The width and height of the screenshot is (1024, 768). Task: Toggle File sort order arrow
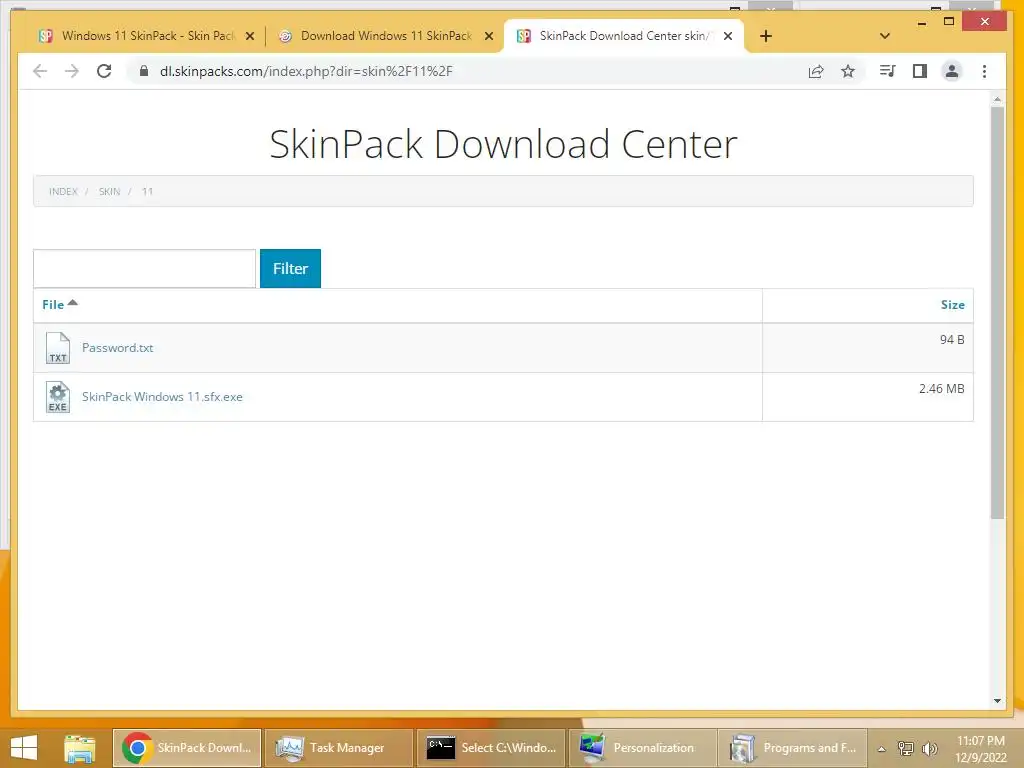(x=72, y=302)
